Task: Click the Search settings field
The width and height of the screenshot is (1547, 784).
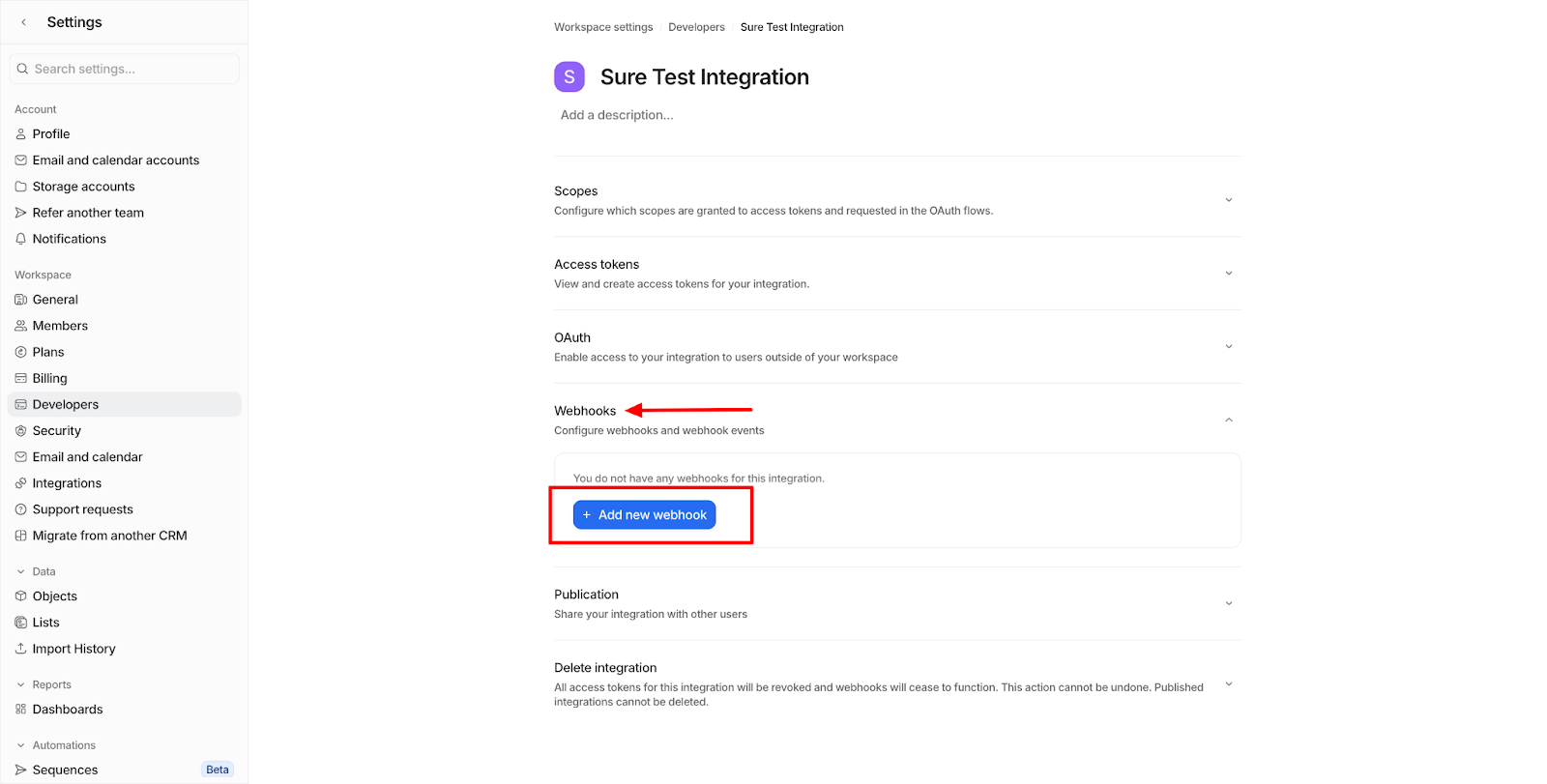Action: coord(124,69)
